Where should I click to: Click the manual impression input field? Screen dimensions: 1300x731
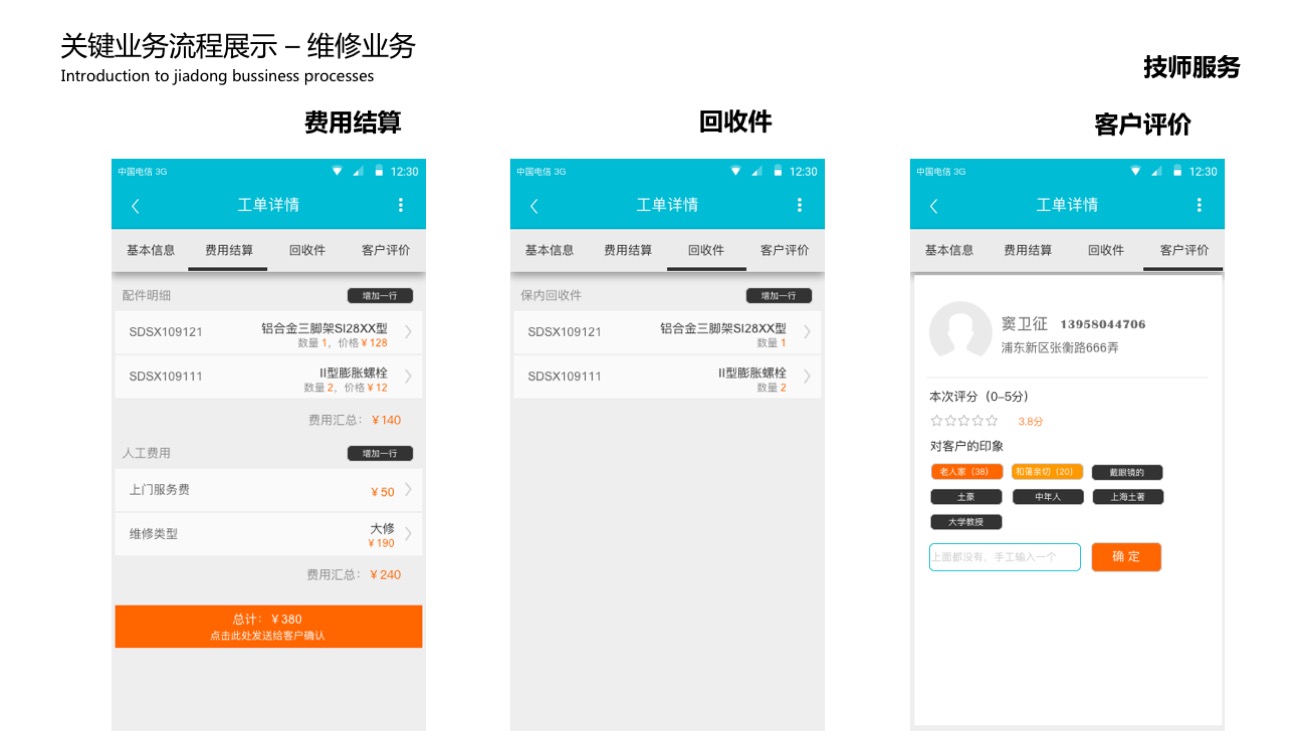point(1004,557)
